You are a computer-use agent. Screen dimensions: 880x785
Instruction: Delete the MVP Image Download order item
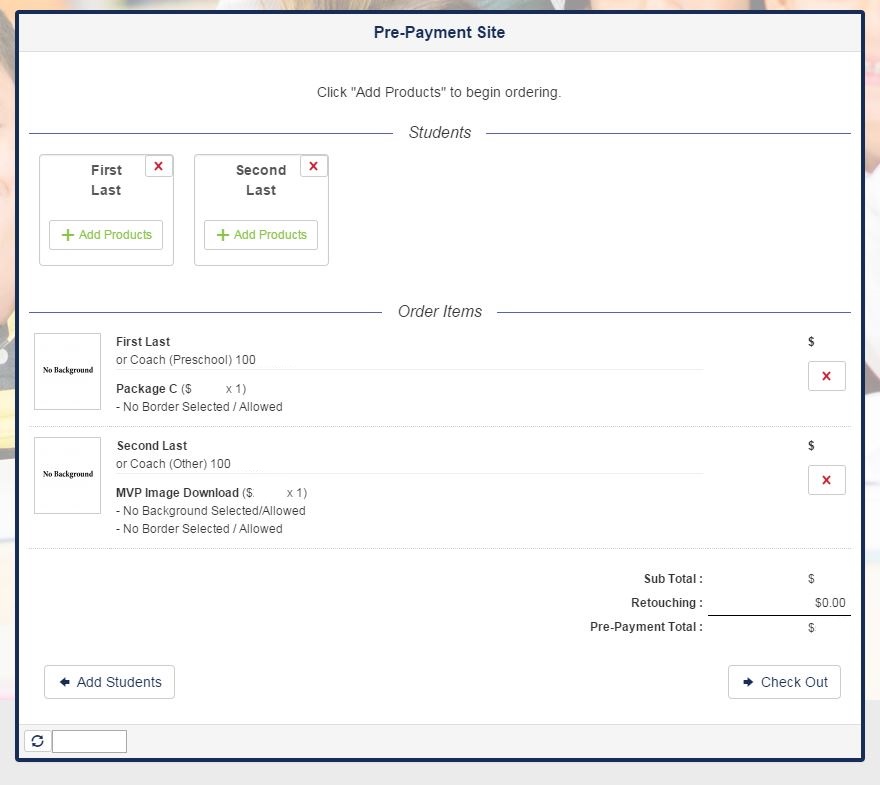tap(826, 480)
